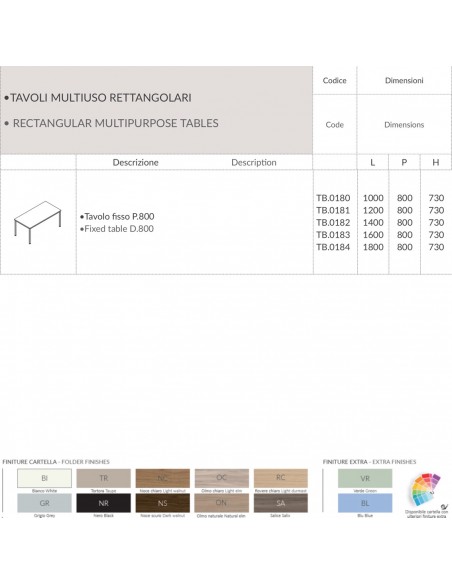Click the Descrizione column header
The width and height of the screenshot is (452, 584).
click(136, 162)
